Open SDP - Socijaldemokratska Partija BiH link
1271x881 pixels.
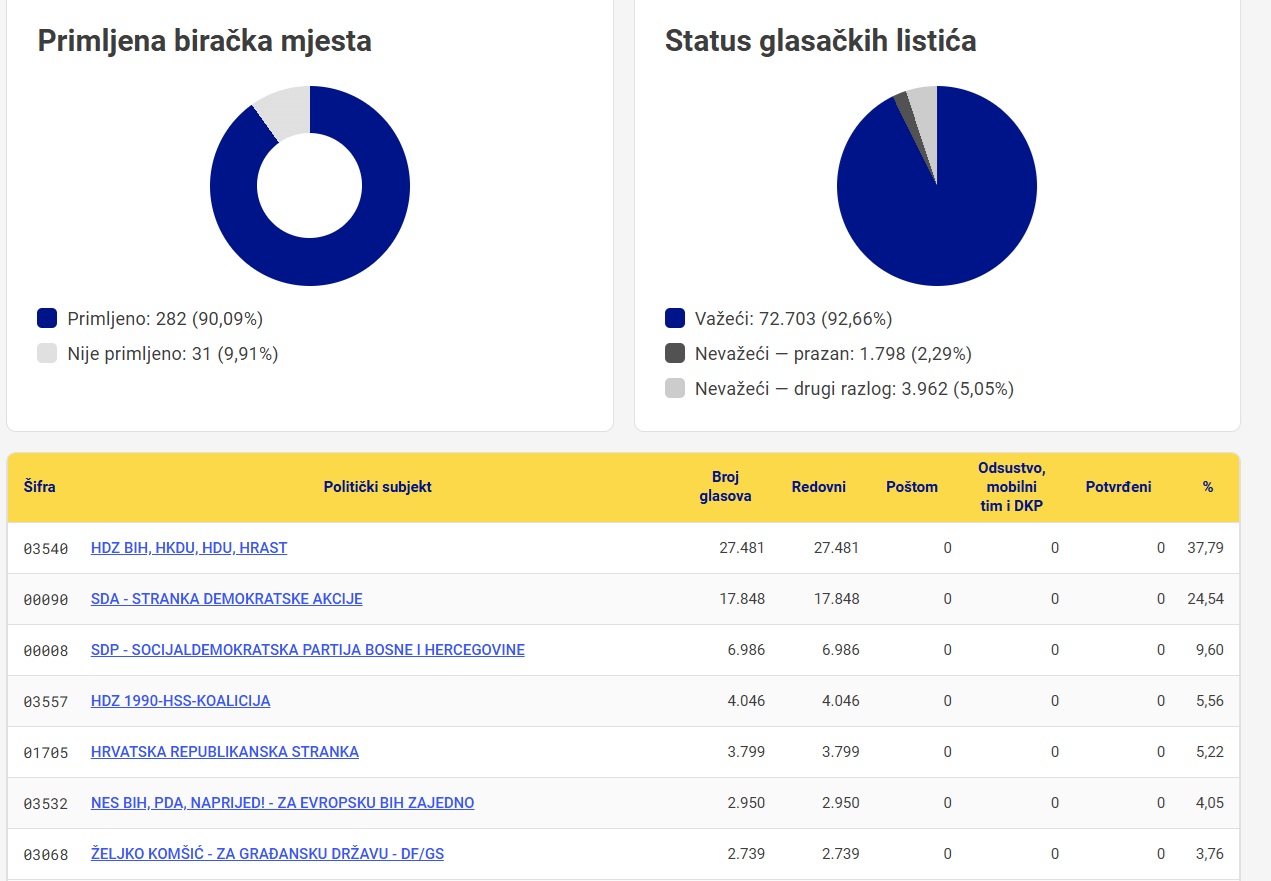(x=308, y=650)
